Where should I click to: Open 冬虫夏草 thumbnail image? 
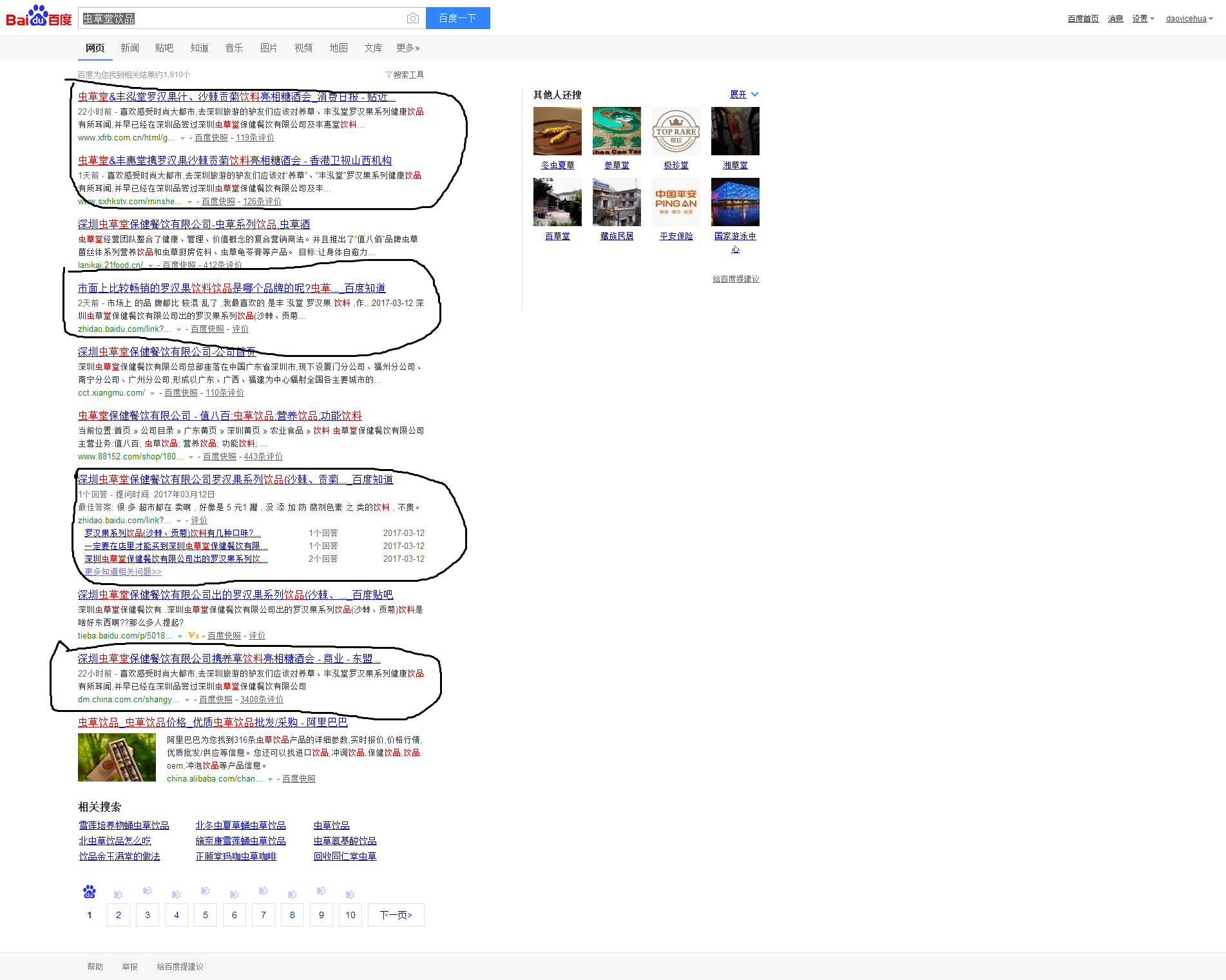pos(557,131)
